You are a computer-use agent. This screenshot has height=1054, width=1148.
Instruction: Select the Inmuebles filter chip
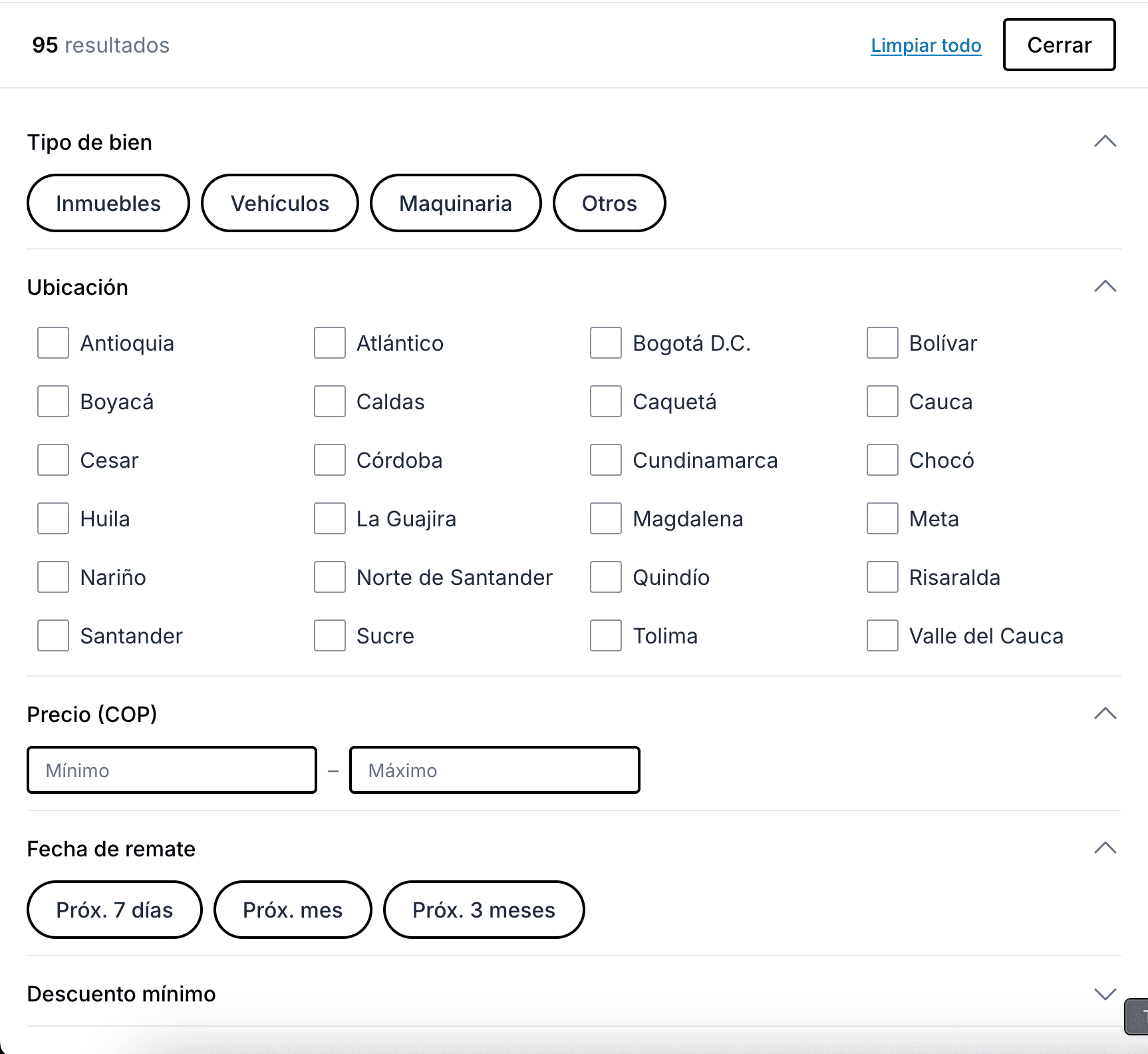[x=108, y=203]
